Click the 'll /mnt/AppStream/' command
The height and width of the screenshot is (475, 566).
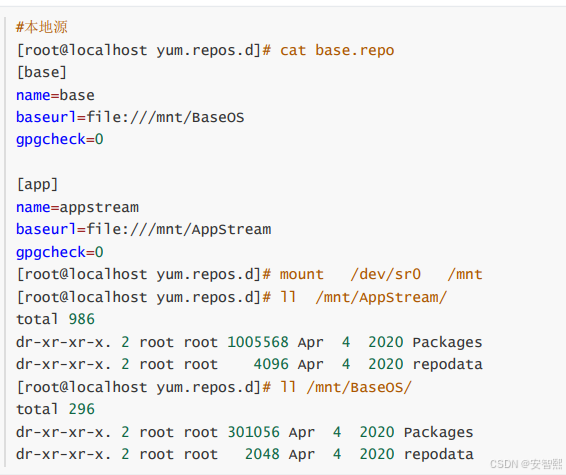pos(364,297)
